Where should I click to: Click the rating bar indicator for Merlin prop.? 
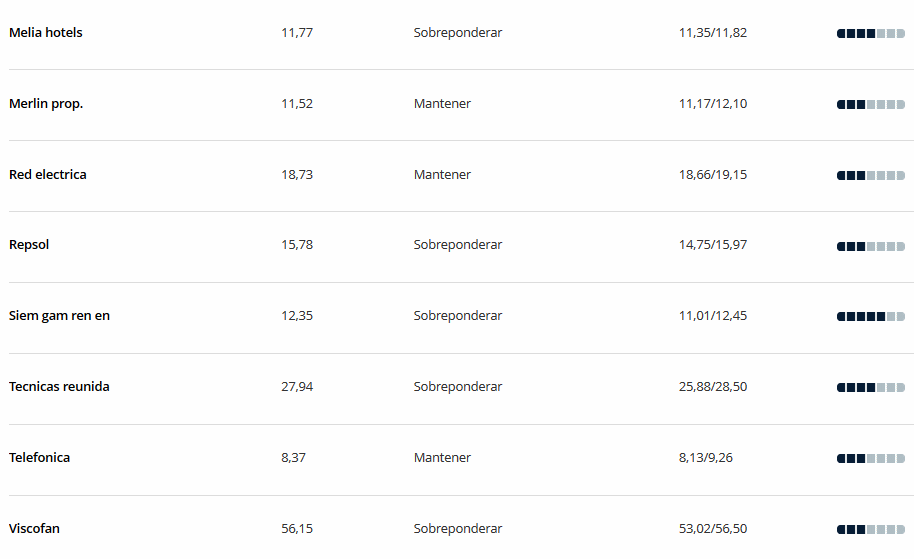871,105
